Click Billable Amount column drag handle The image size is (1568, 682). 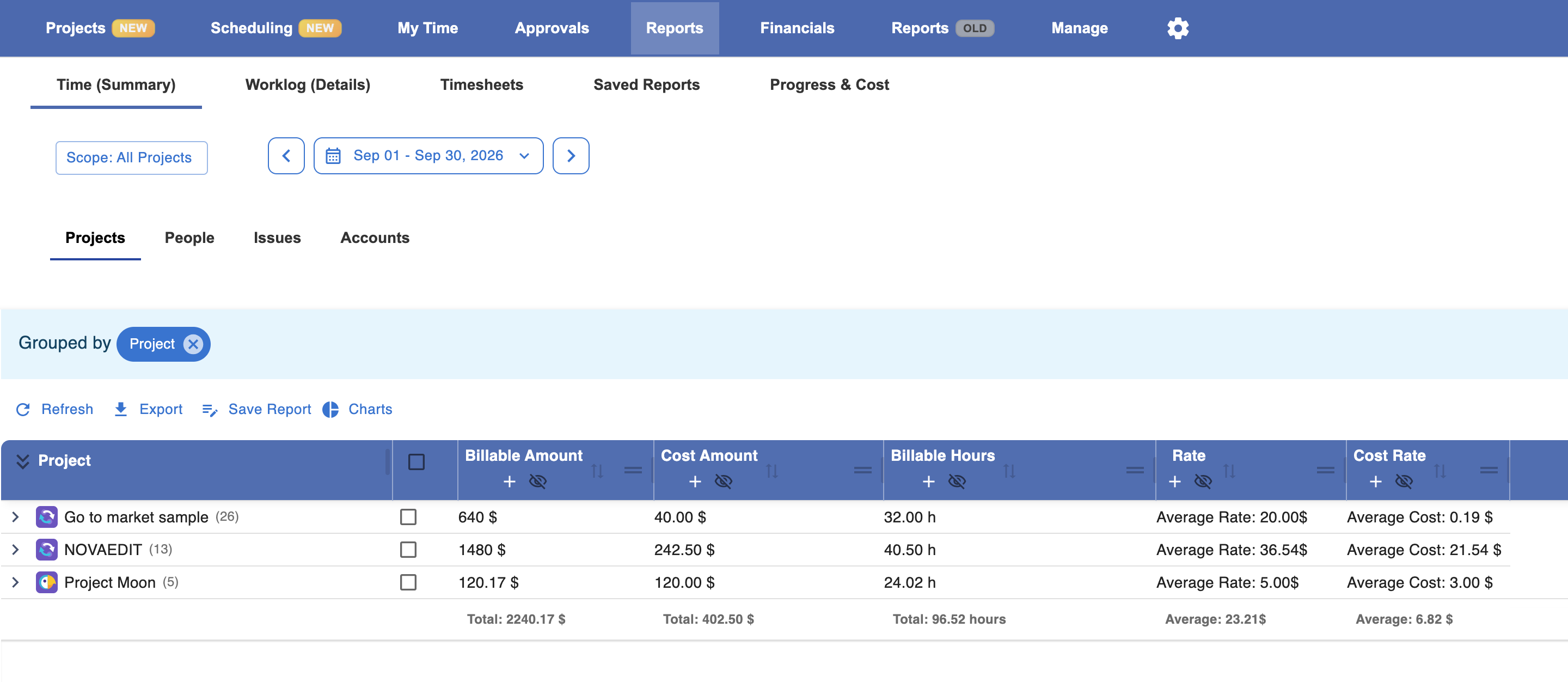click(633, 470)
